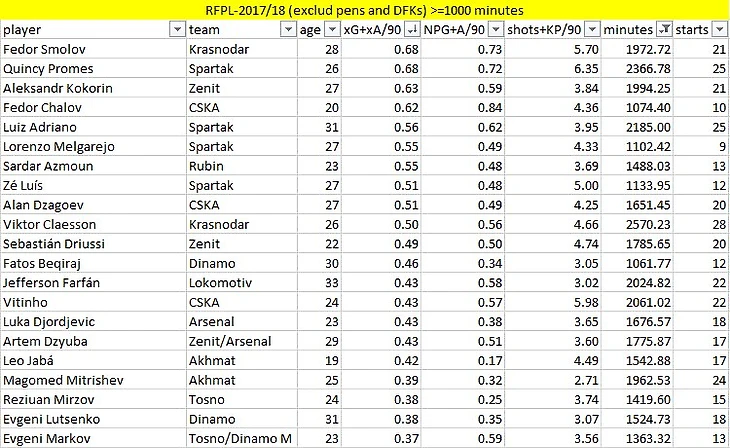Open the starts column filter dropdown

click(719, 30)
